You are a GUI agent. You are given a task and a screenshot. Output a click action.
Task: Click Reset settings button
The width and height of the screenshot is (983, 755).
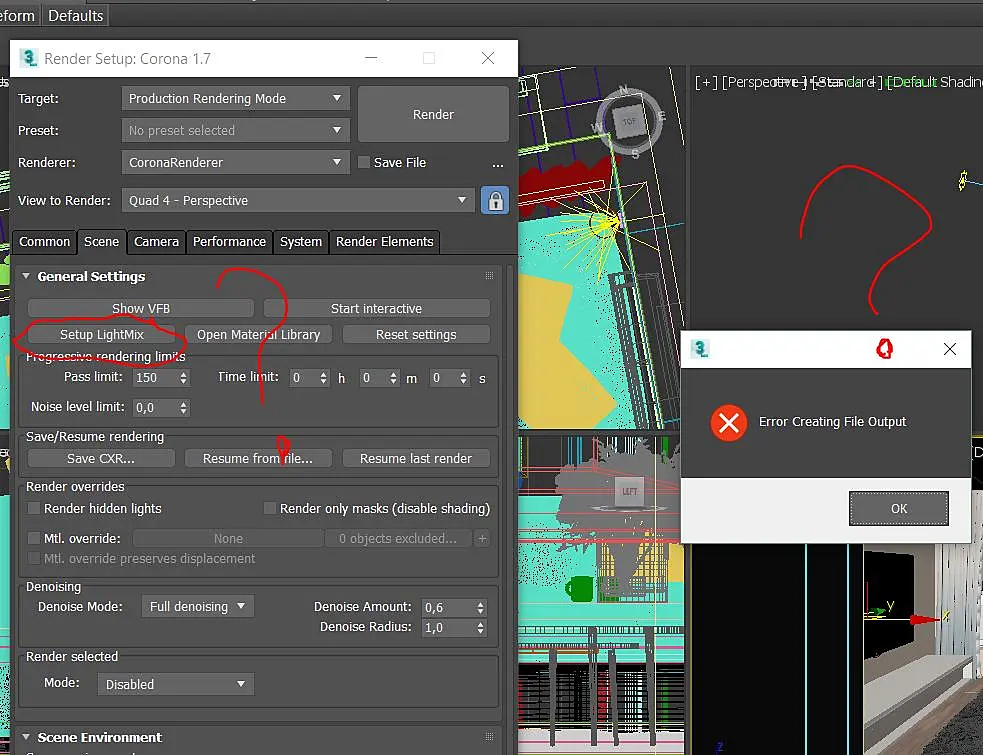point(416,335)
